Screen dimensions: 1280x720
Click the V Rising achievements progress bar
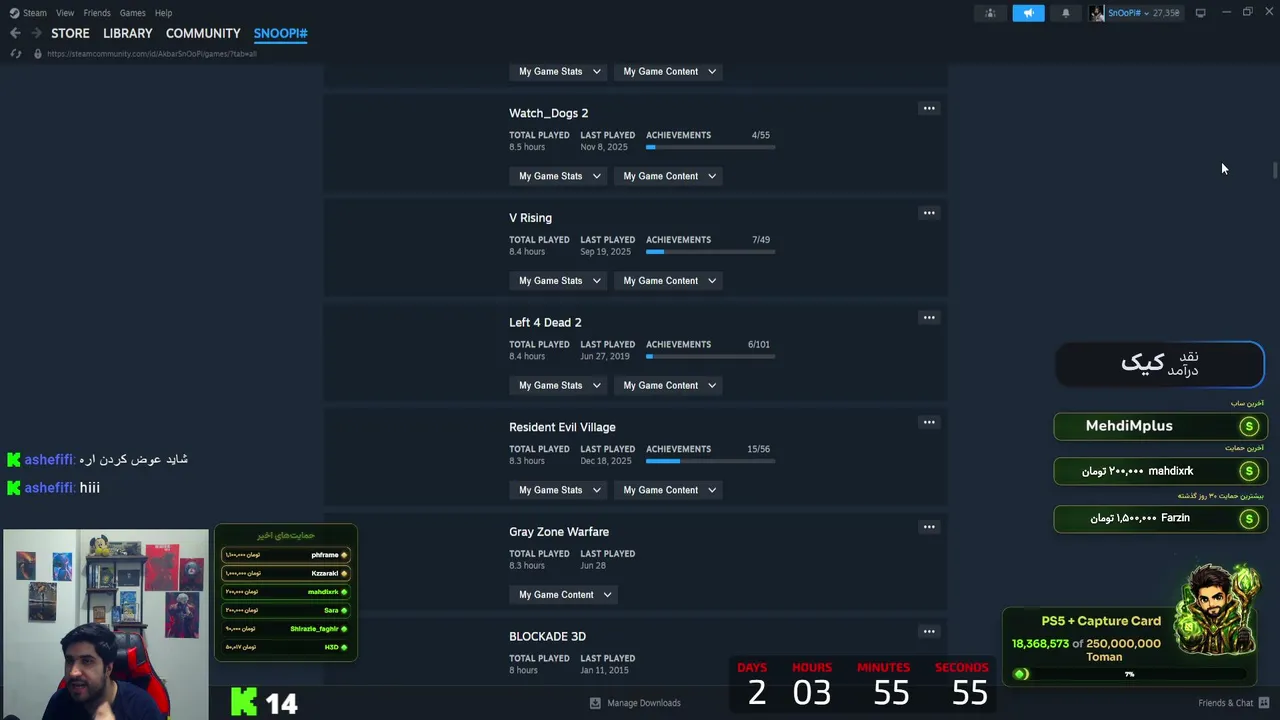pos(710,252)
